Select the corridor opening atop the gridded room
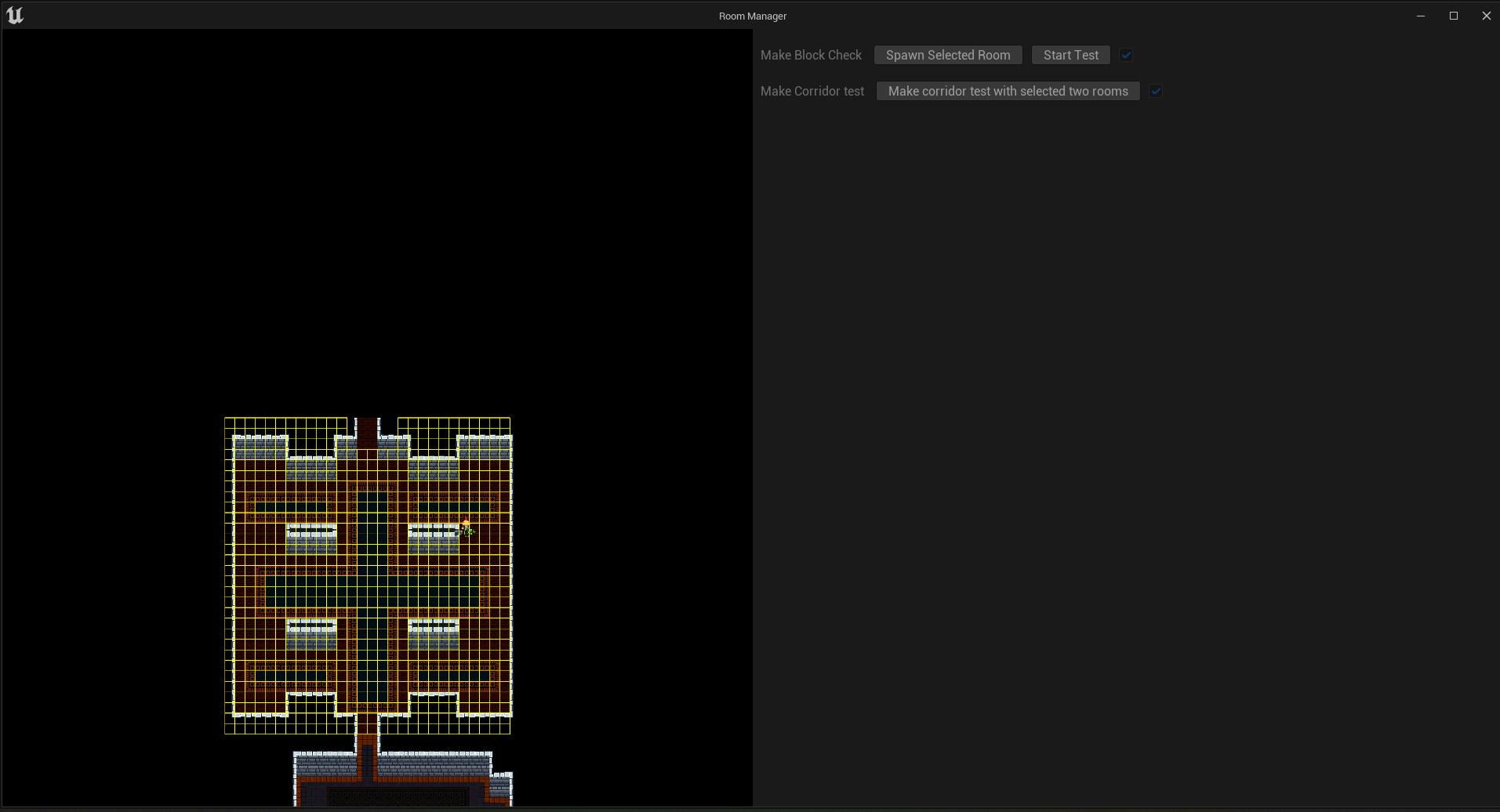 [367, 431]
